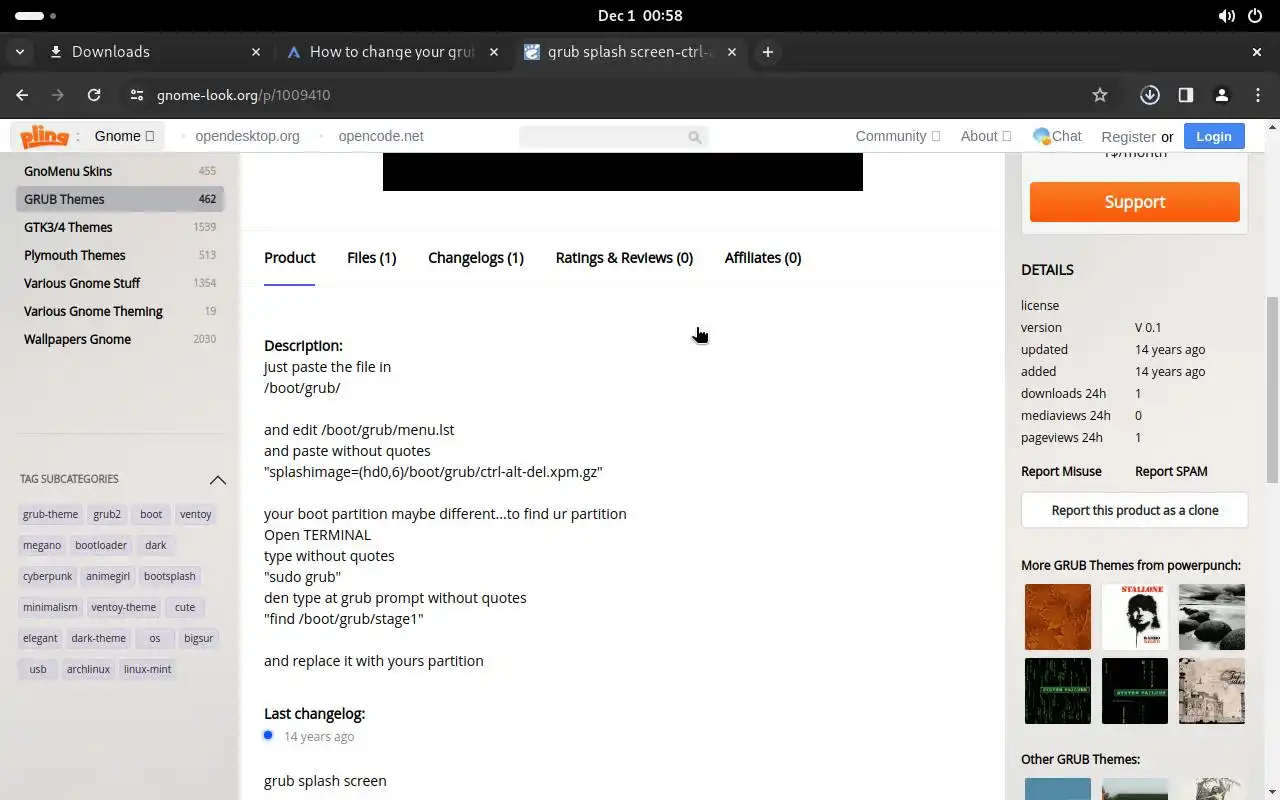The image size is (1280, 800).
Task: Open the opencode.net link
Action: 381,136
